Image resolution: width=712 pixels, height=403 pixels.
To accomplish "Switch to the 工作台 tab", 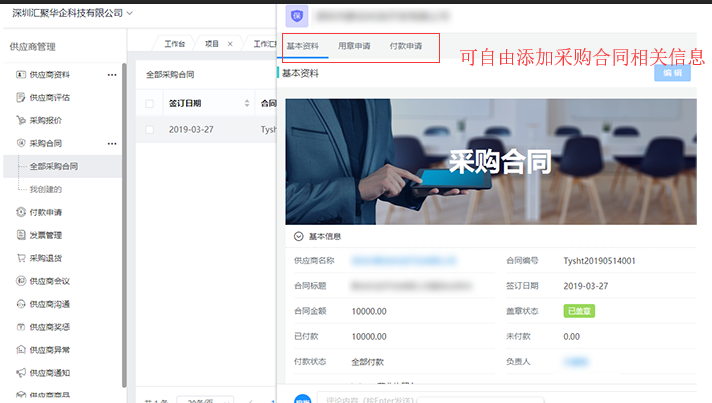I will [174, 44].
